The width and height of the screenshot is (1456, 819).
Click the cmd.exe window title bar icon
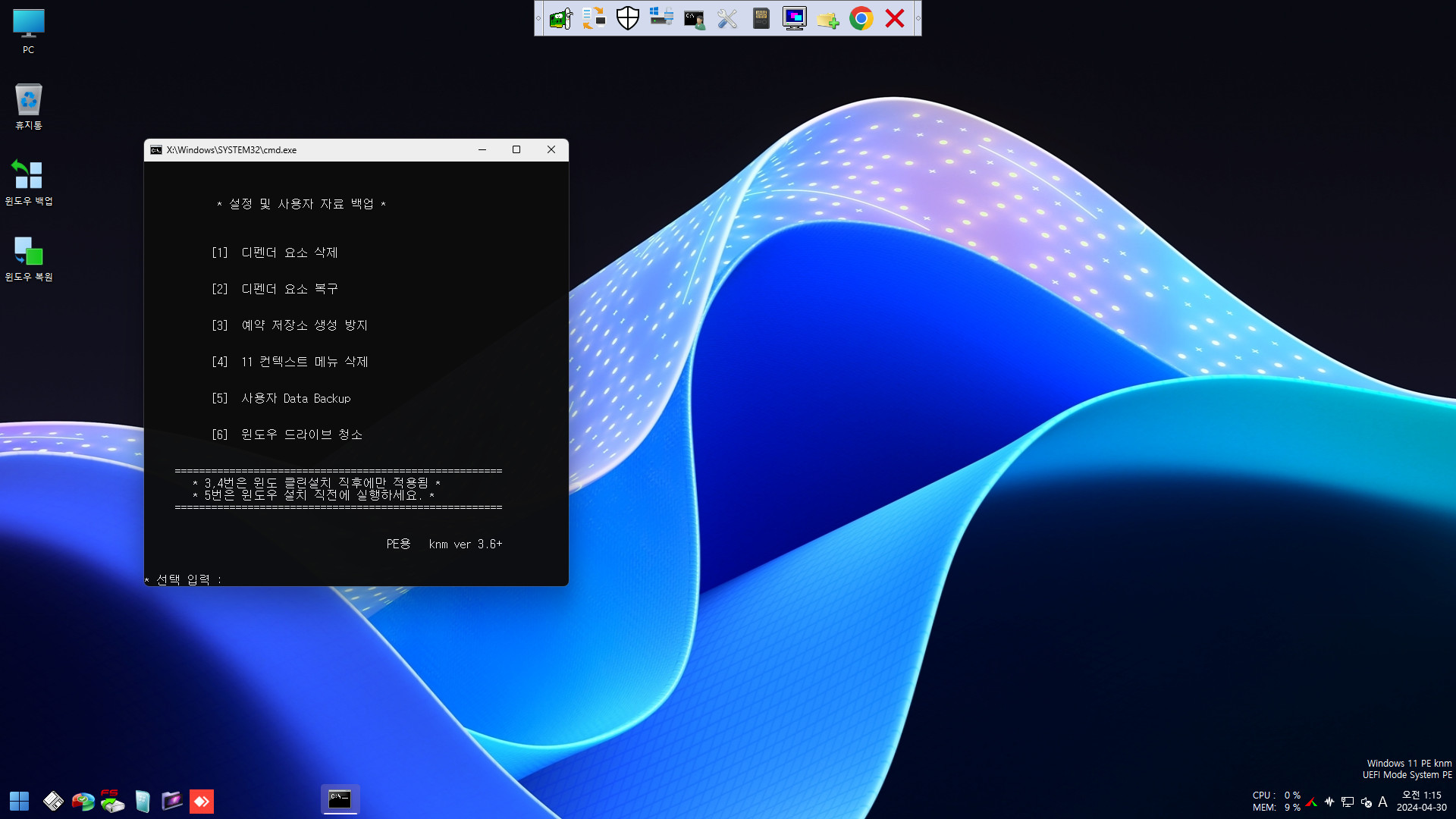pyautogui.click(x=156, y=150)
